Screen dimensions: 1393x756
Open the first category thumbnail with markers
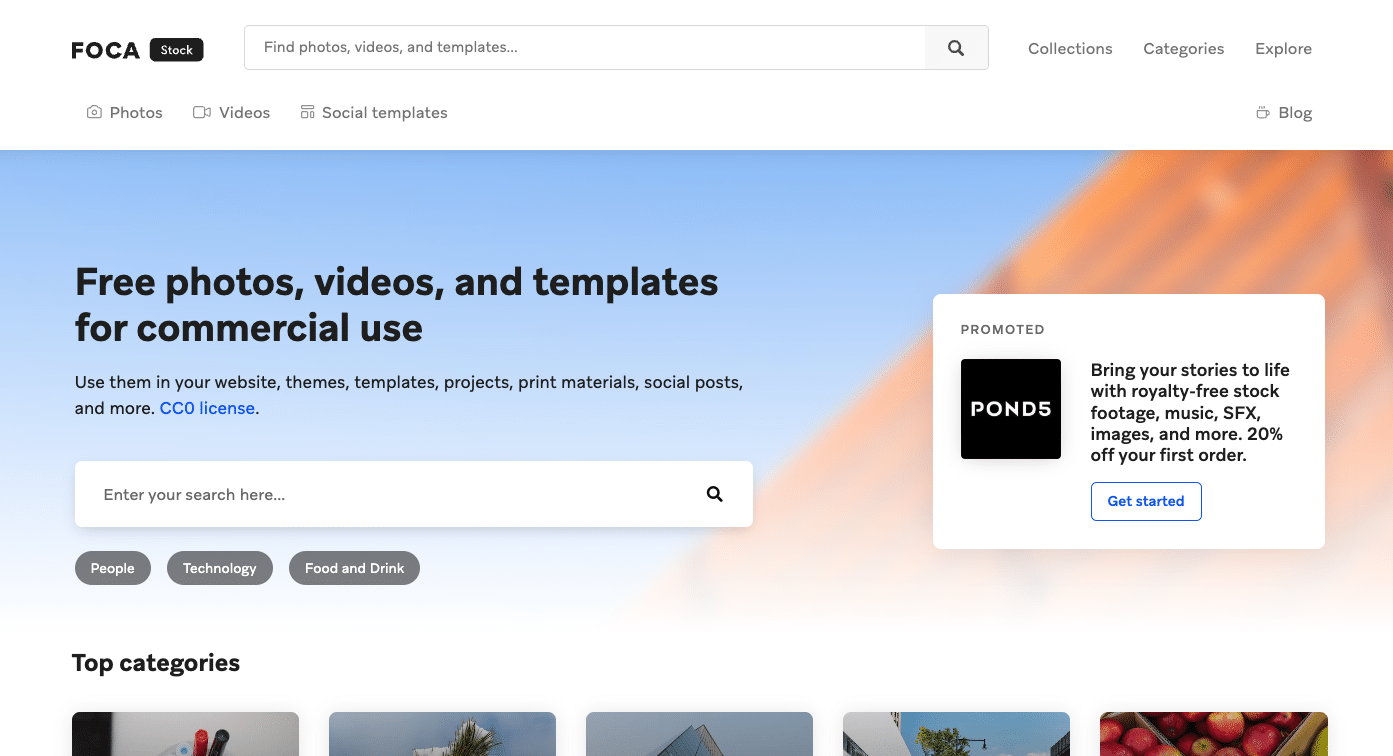185,734
